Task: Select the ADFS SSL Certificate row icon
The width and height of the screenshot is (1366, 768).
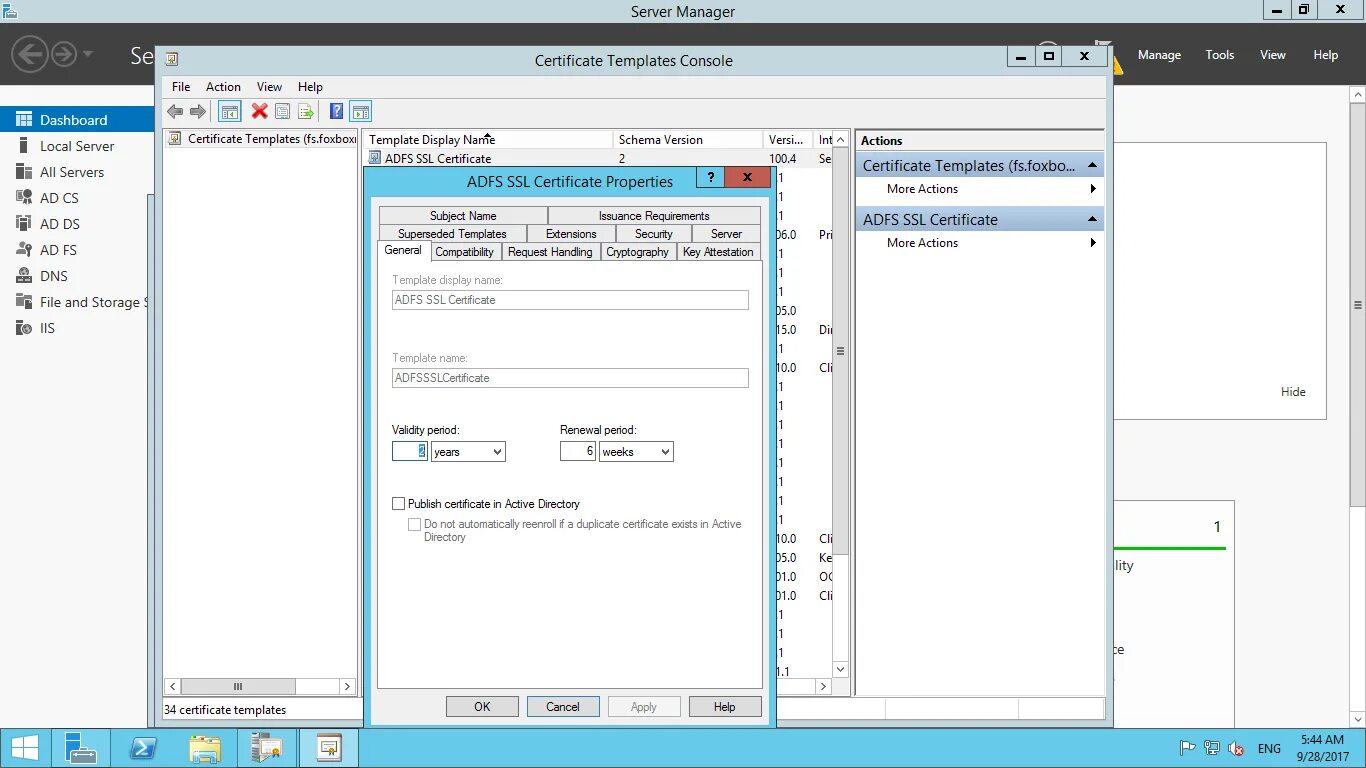Action: 375,158
